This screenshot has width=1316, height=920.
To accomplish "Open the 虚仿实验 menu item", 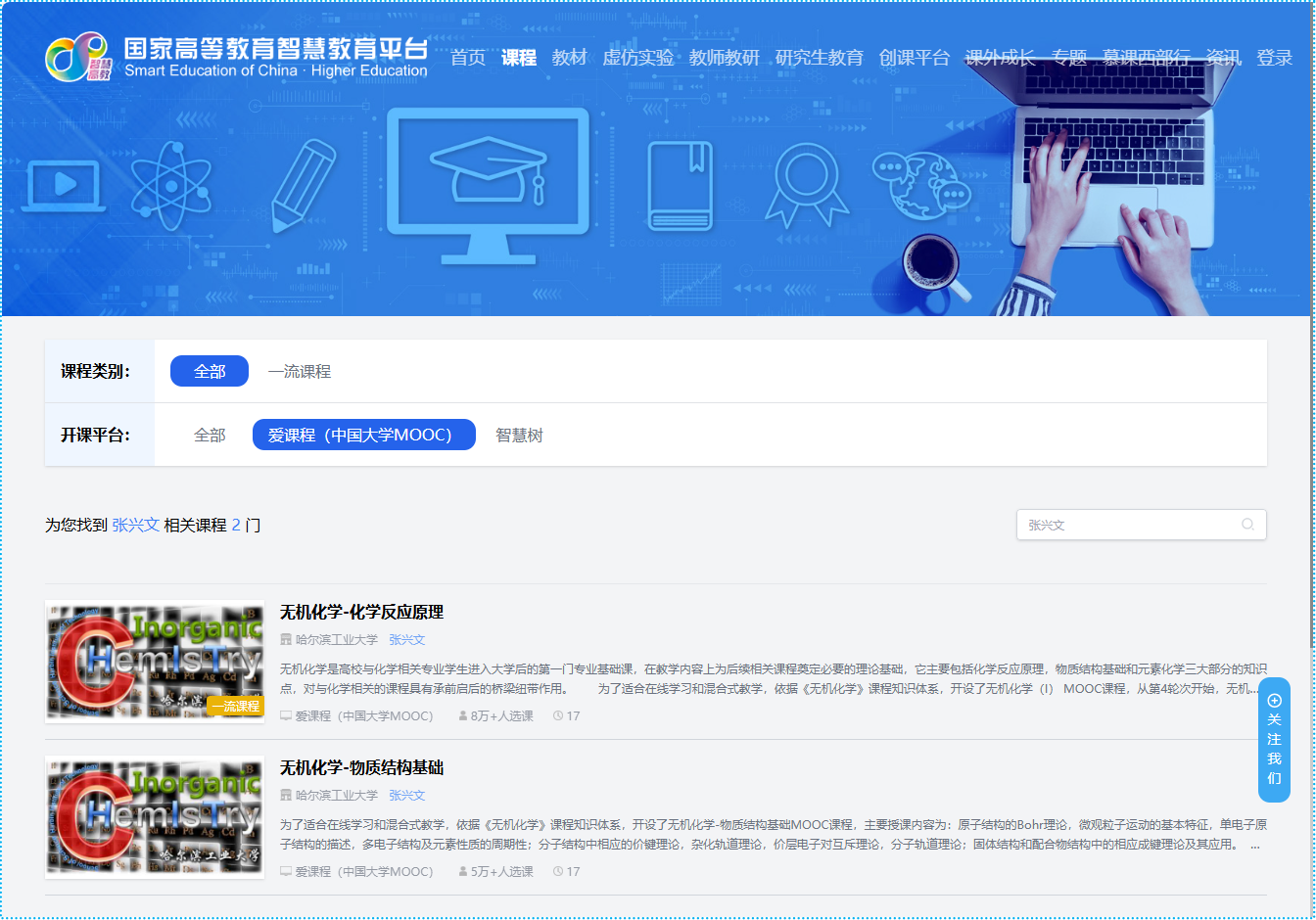I will (x=637, y=58).
